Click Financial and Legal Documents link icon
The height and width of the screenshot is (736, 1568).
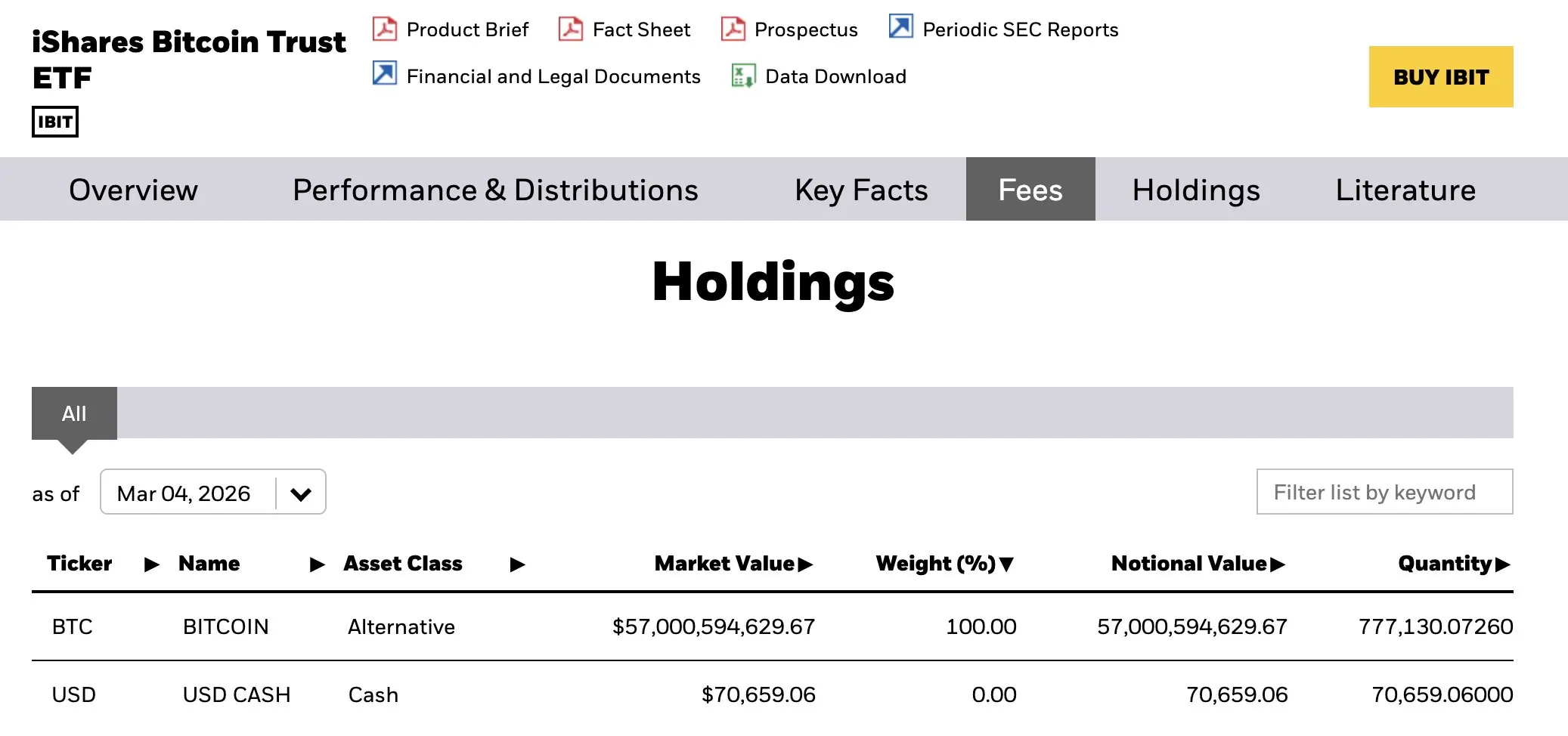pos(385,74)
